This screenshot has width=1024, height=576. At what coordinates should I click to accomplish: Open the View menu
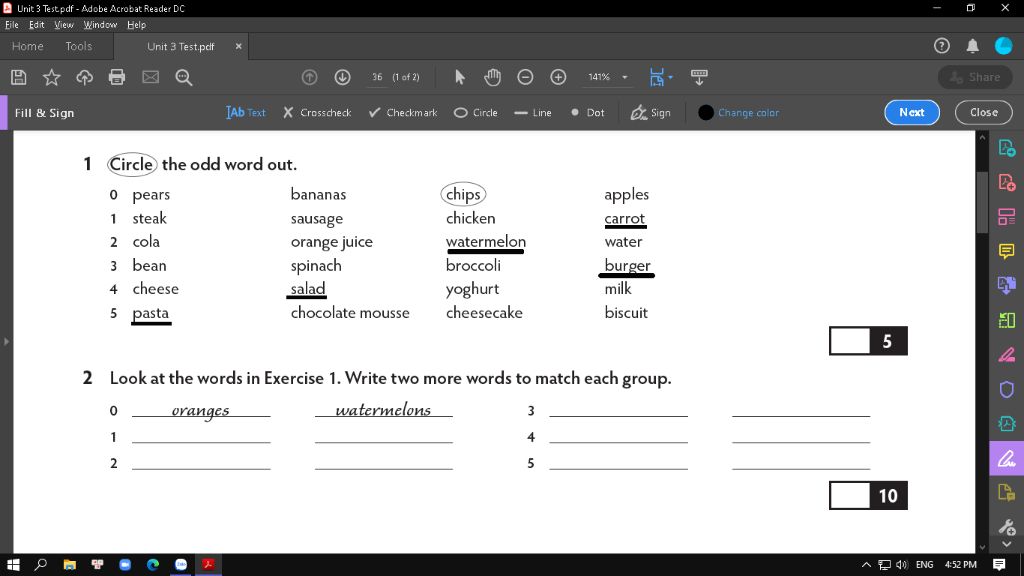click(63, 25)
